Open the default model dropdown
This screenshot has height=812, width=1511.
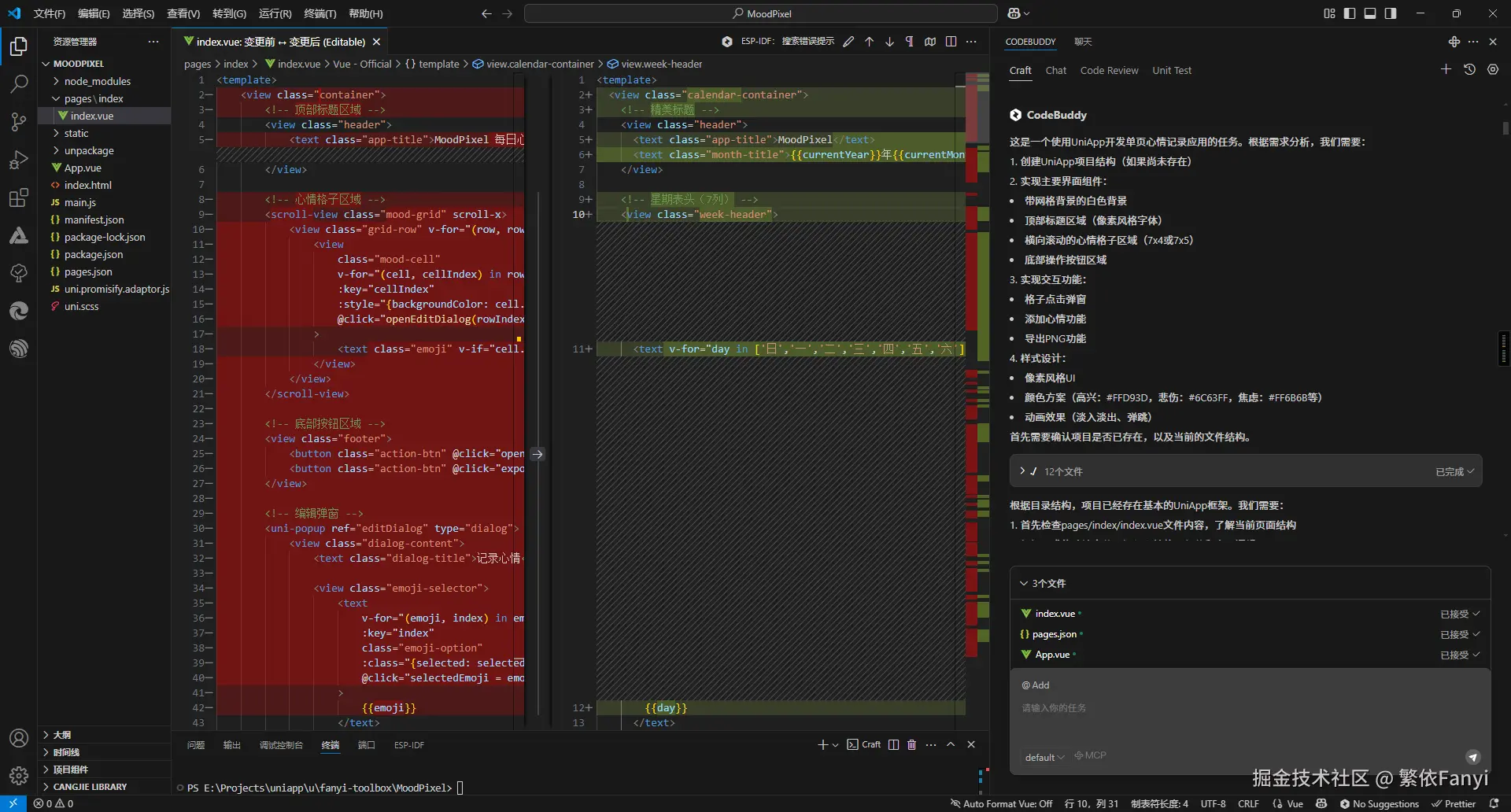pyautogui.click(x=1044, y=757)
